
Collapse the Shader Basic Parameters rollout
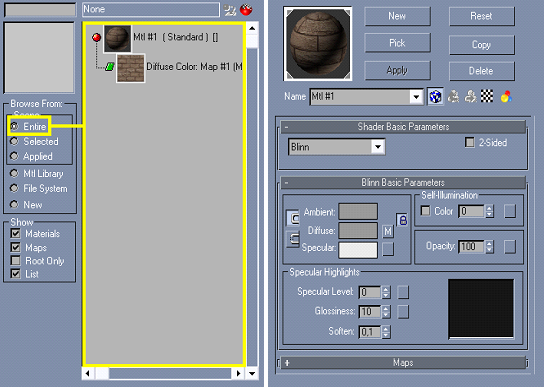click(403, 127)
